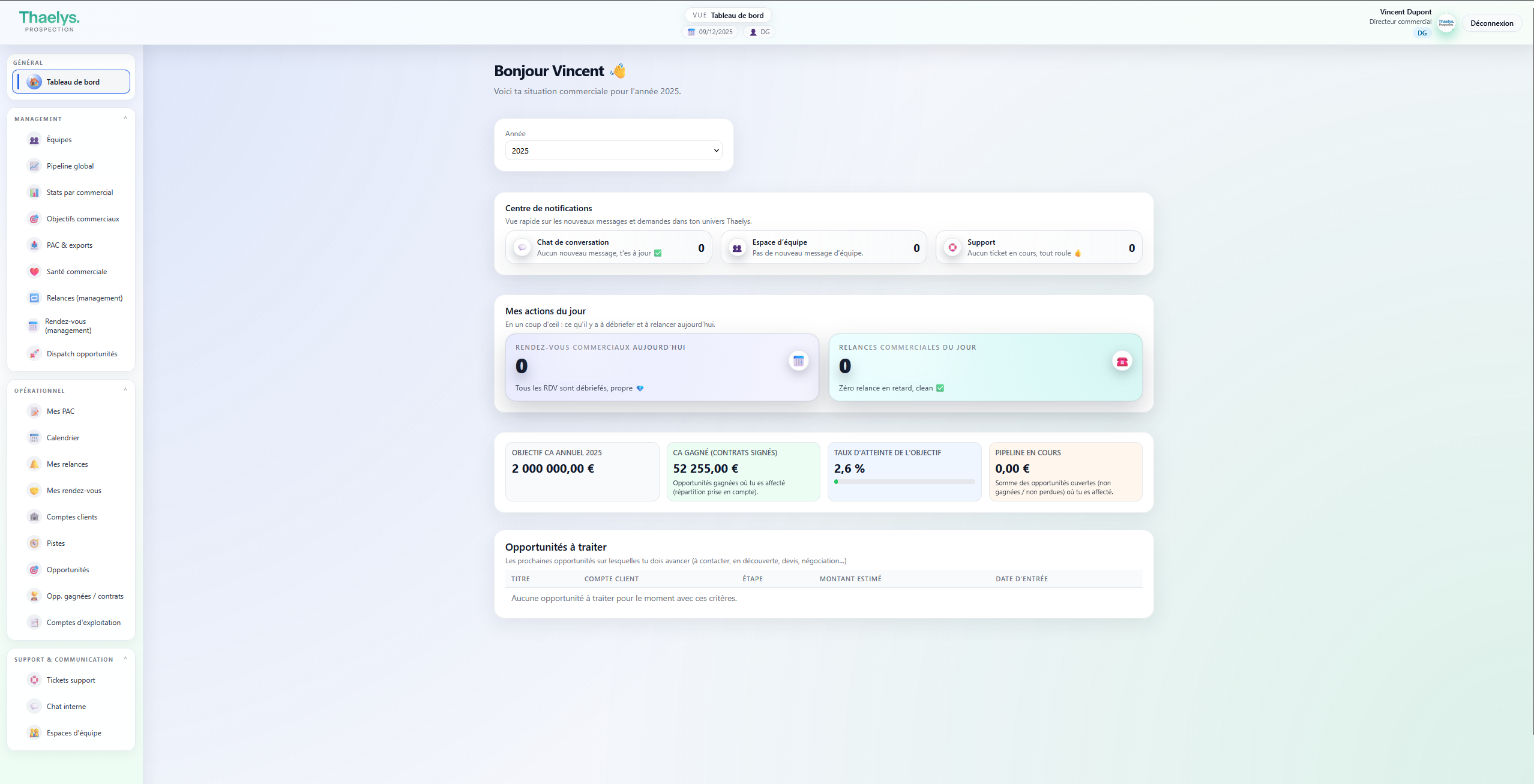This screenshot has width=1534, height=784.
Task: Click the Santé commerciale heart icon
Action: tap(34, 272)
